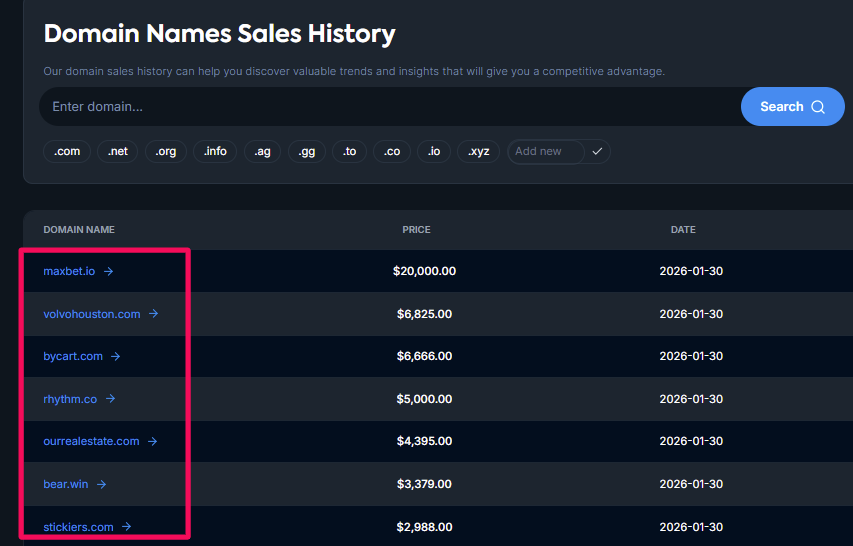Click the Add new extension field
Screen dimensions: 853x546
[546, 151]
